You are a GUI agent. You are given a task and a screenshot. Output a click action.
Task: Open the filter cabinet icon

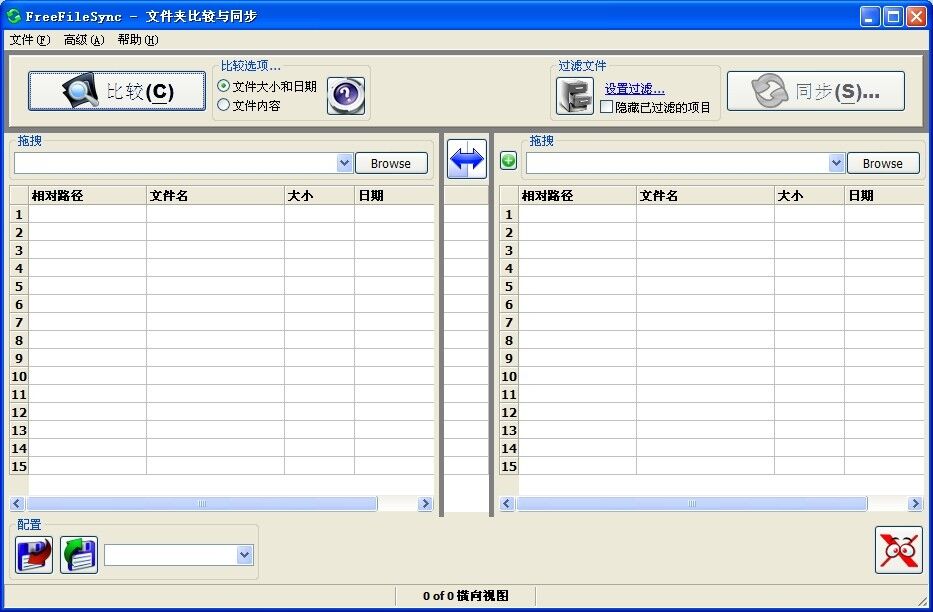(x=575, y=96)
